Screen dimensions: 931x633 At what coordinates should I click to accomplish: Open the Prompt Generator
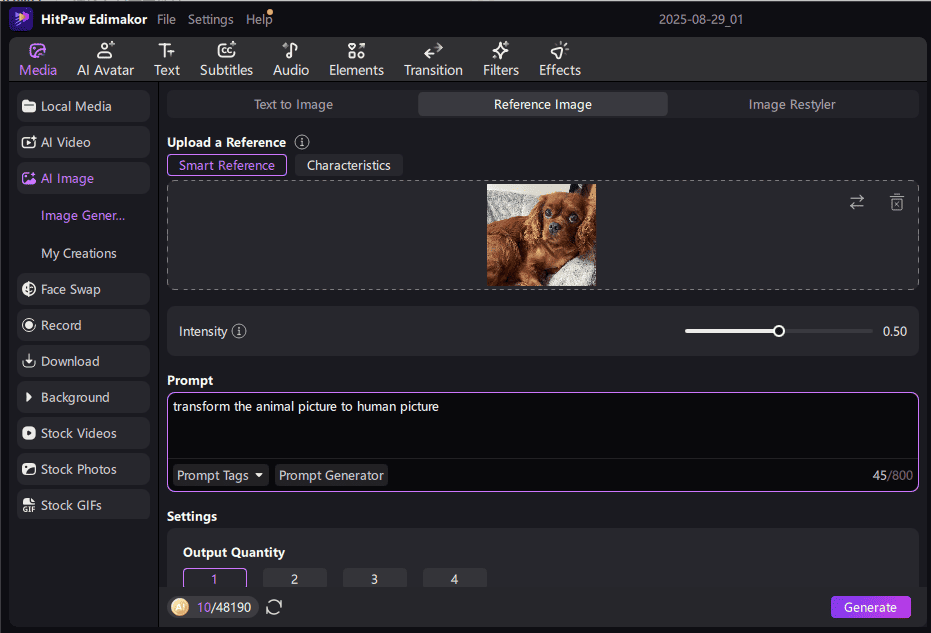pos(331,475)
